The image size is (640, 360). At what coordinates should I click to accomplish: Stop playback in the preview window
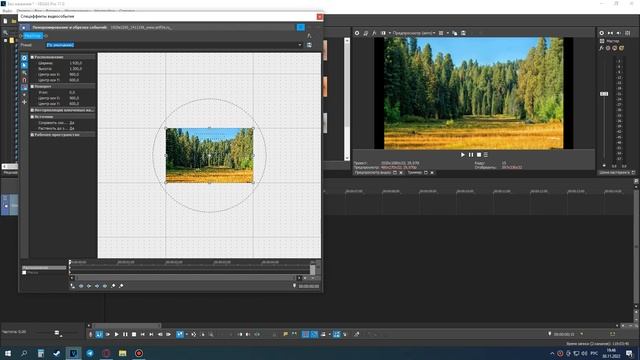tap(479, 155)
